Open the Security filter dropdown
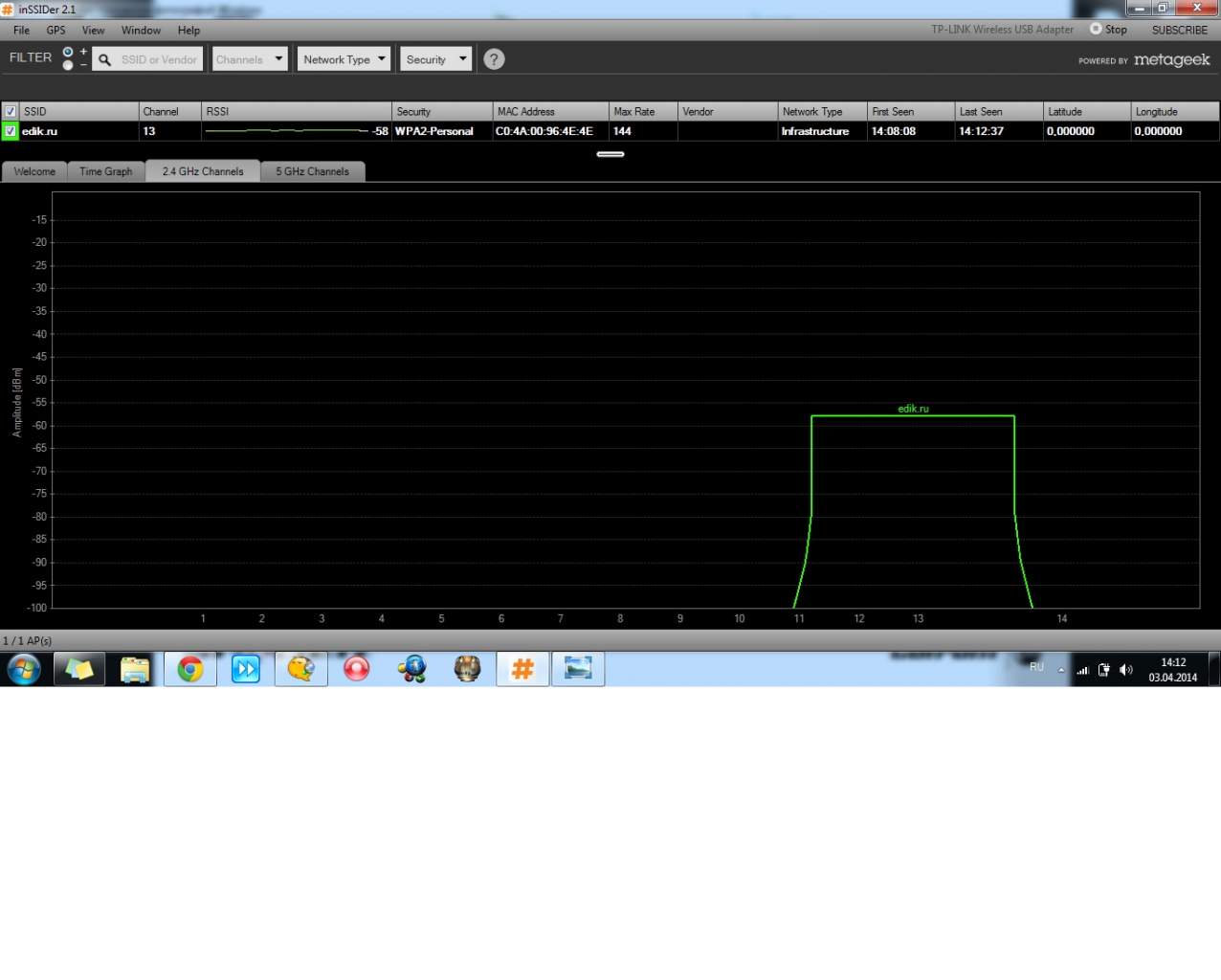The height and width of the screenshot is (980, 1221). (x=435, y=59)
